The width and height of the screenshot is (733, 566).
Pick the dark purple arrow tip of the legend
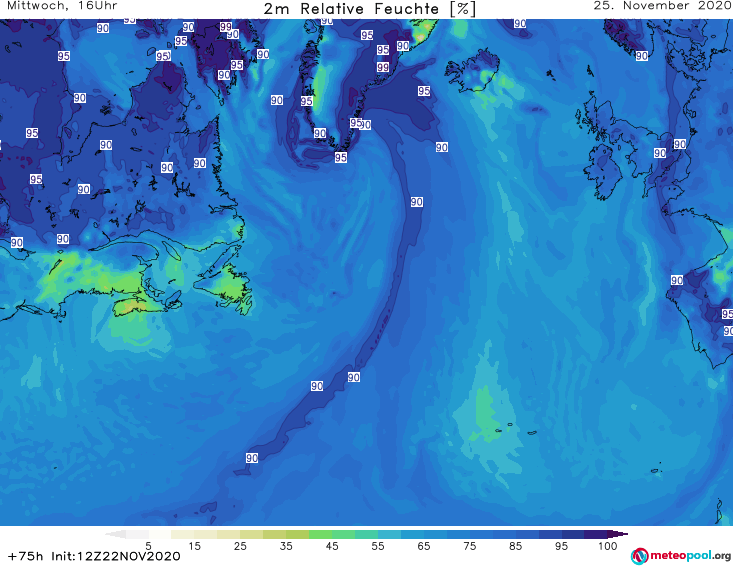tap(620, 534)
